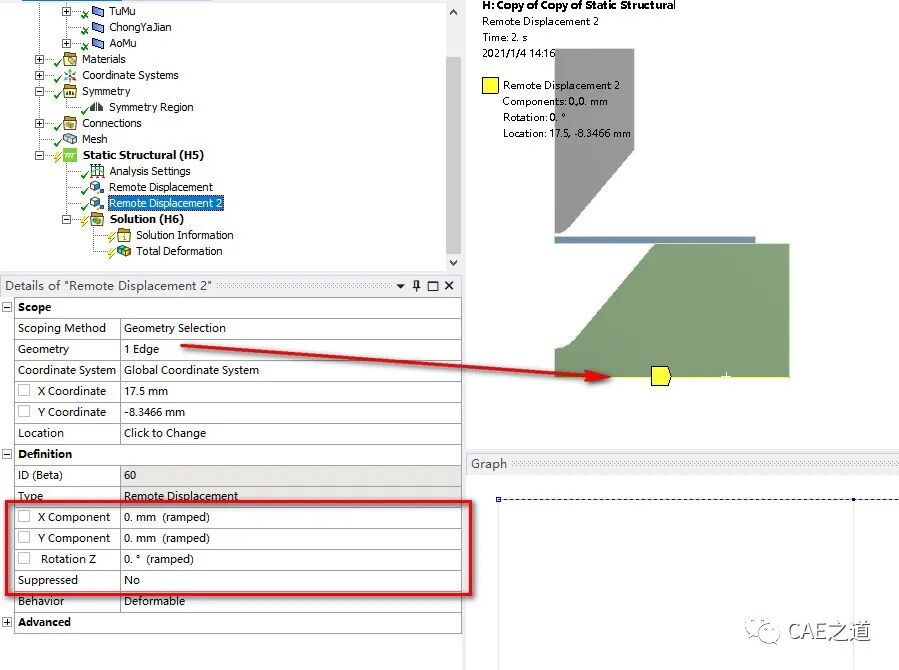Click Location field 'Click to Change'
This screenshot has width=899, height=670.
(x=291, y=433)
